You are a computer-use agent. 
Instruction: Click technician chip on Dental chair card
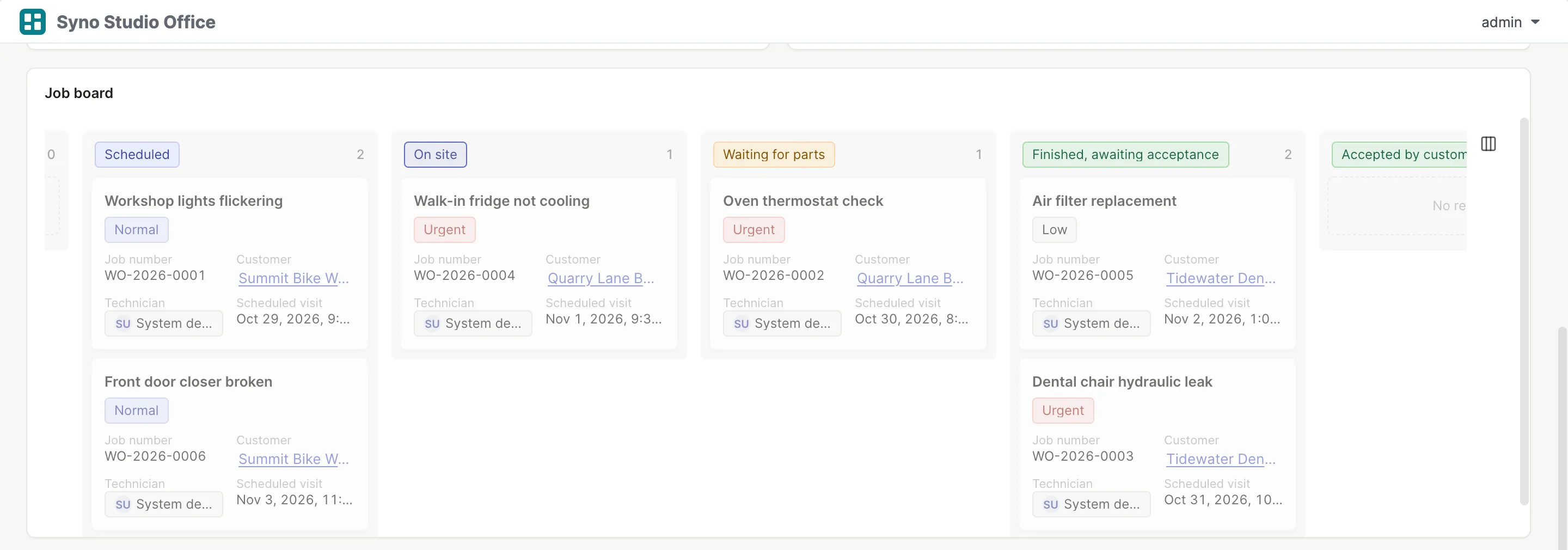pyautogui.click(x=1092, y=504)
